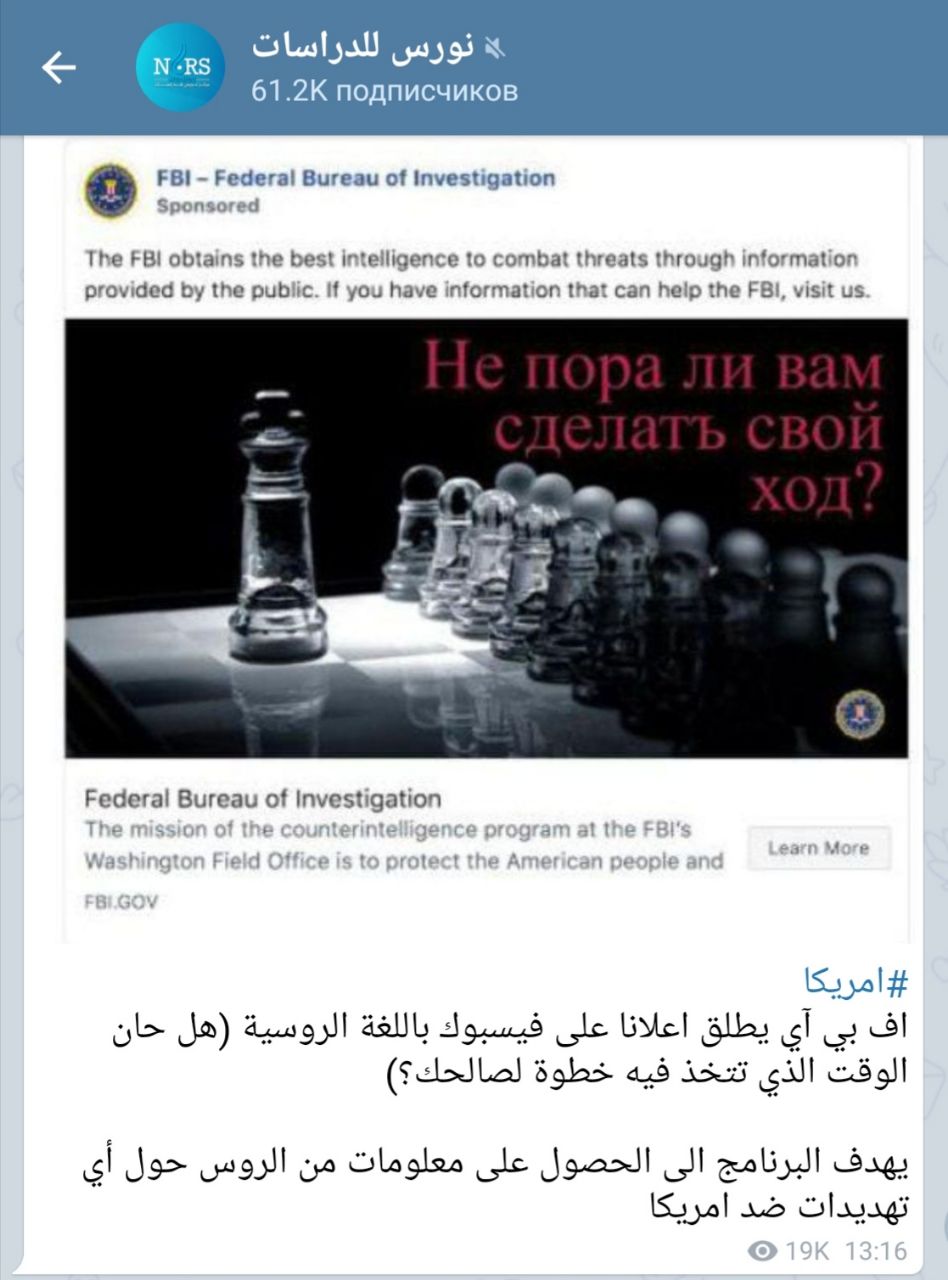The image size is (948, 1280).
Task: Click FBI – Federal Bureau of Investigation page name
Action: [355, 178]
